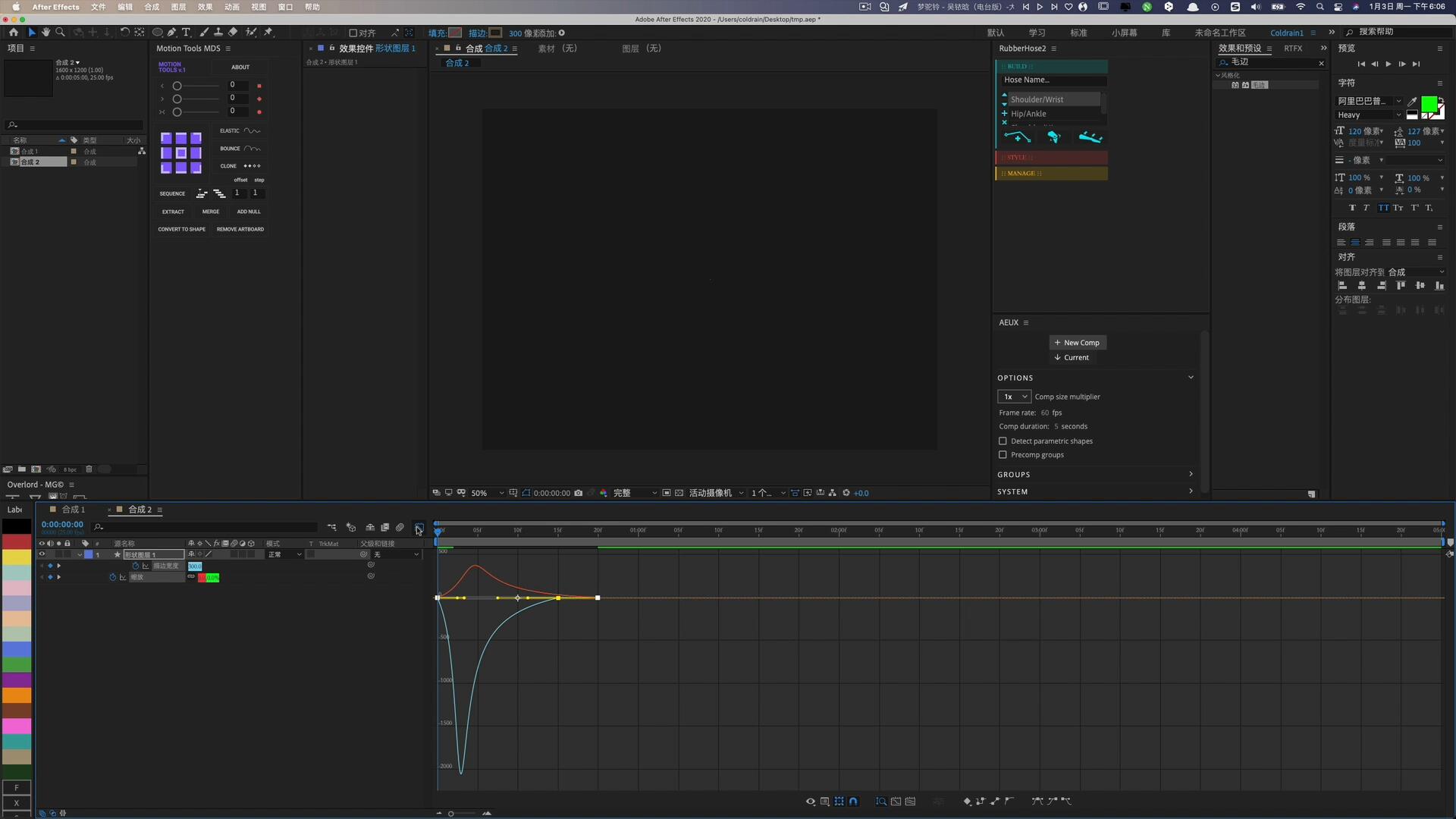Click RubberHose new hose icon
This screenshot has height=819, width=1456.
(1018, 137)
